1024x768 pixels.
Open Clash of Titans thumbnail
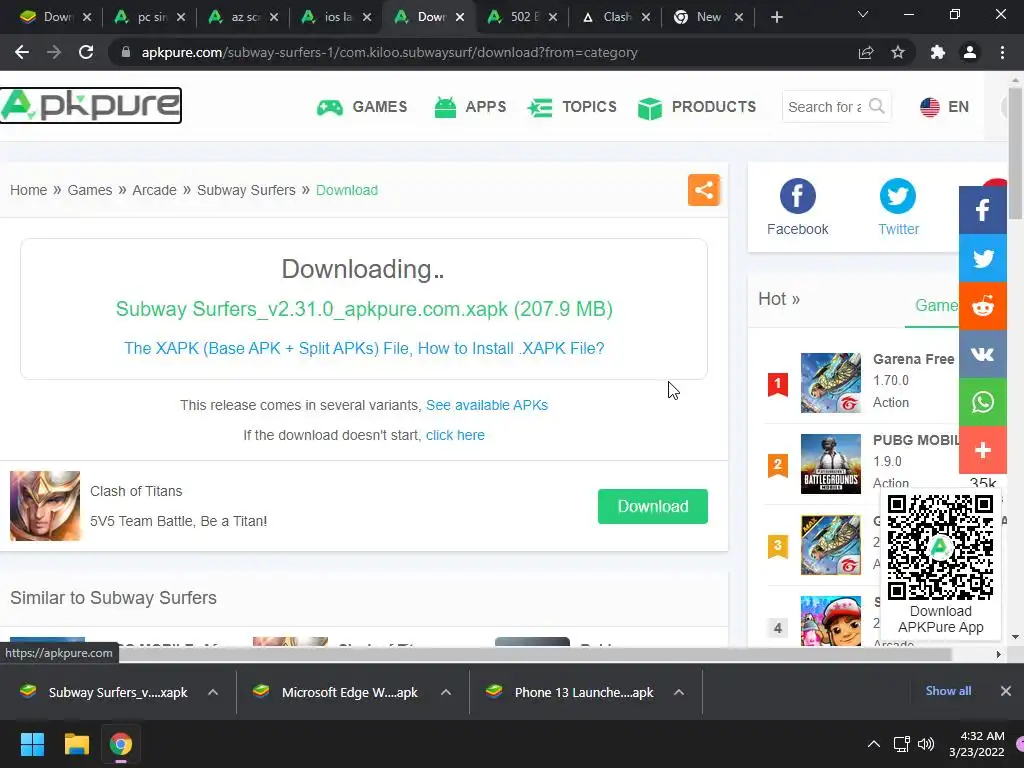point(45,505)
